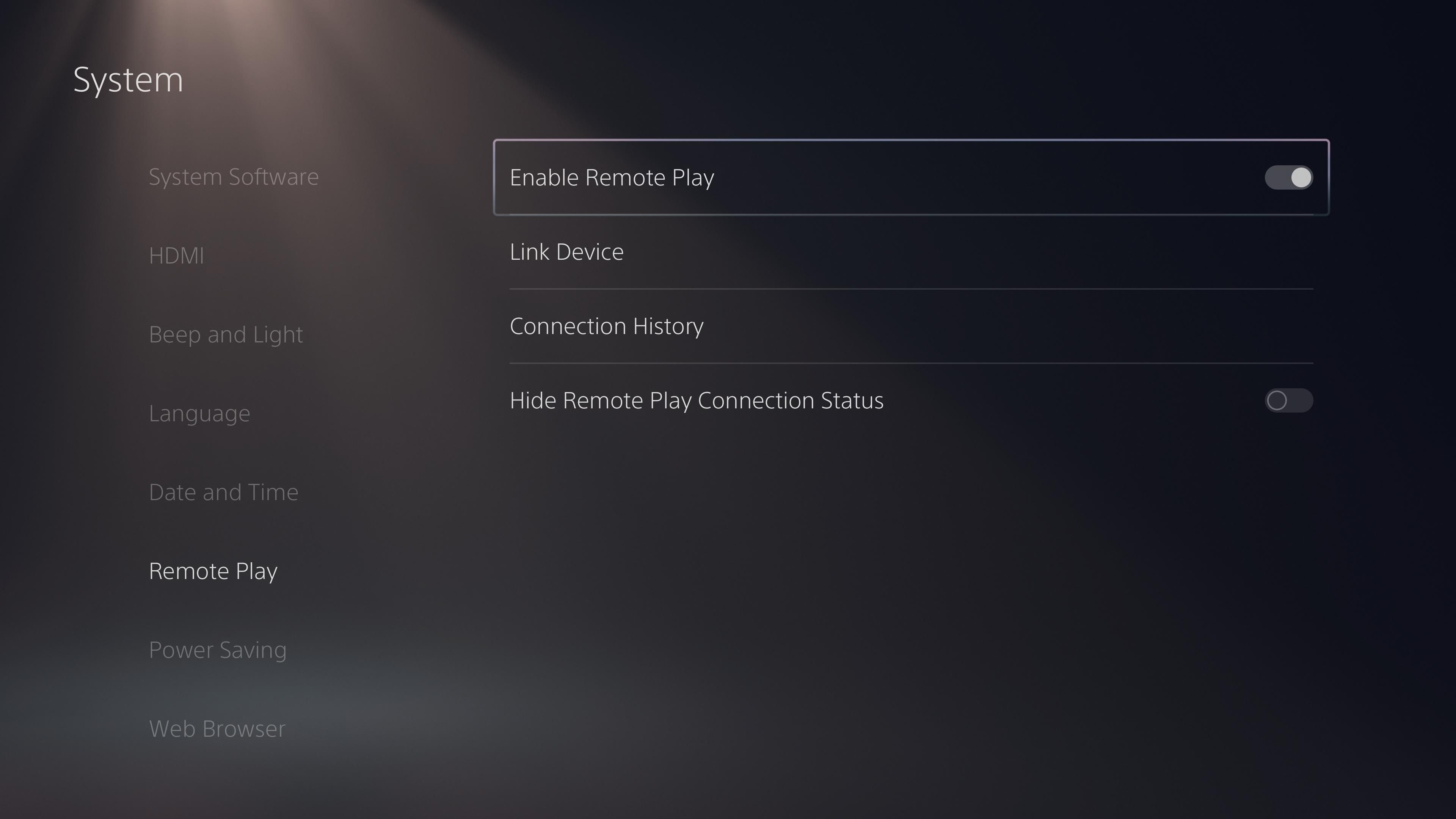Toggle Hide Remote Play Connection Status off
Screen dimensions: 1456x819
click(1289, 399)
